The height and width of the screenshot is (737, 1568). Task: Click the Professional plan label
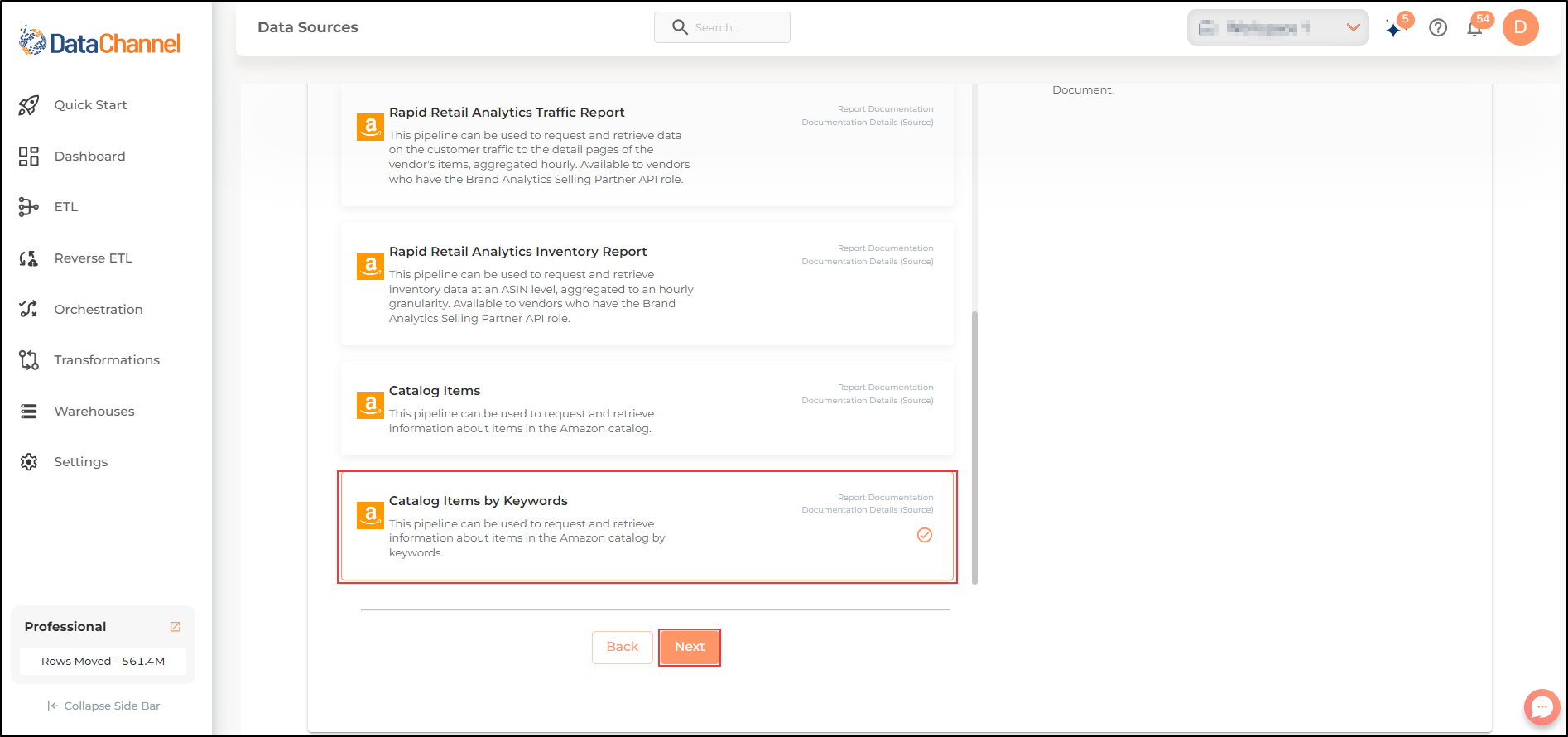65,627
